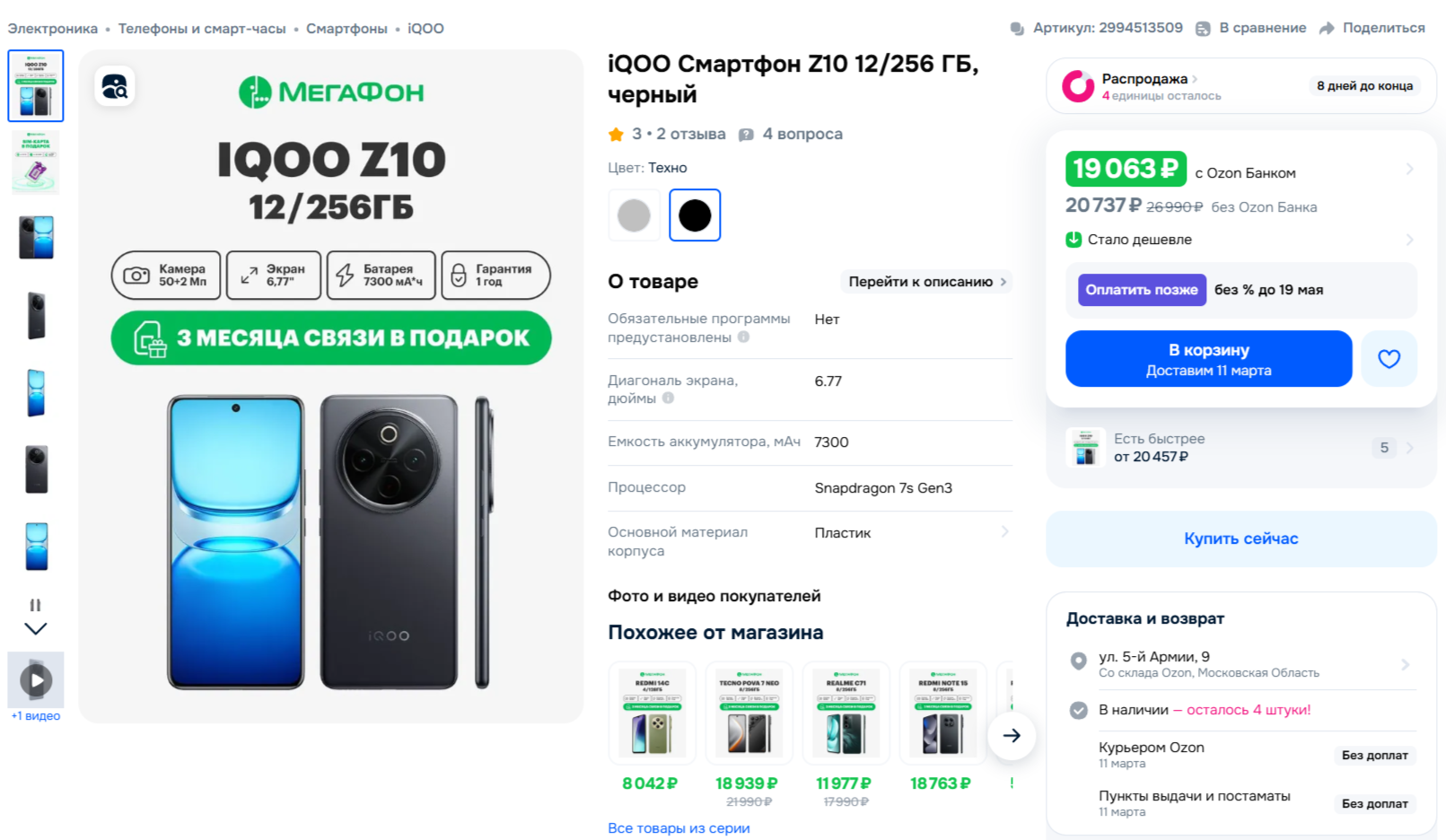The width and height of the screenshot is (1446, 840).
Task: Add product to favorites with heart icon
Action: 1389,359
